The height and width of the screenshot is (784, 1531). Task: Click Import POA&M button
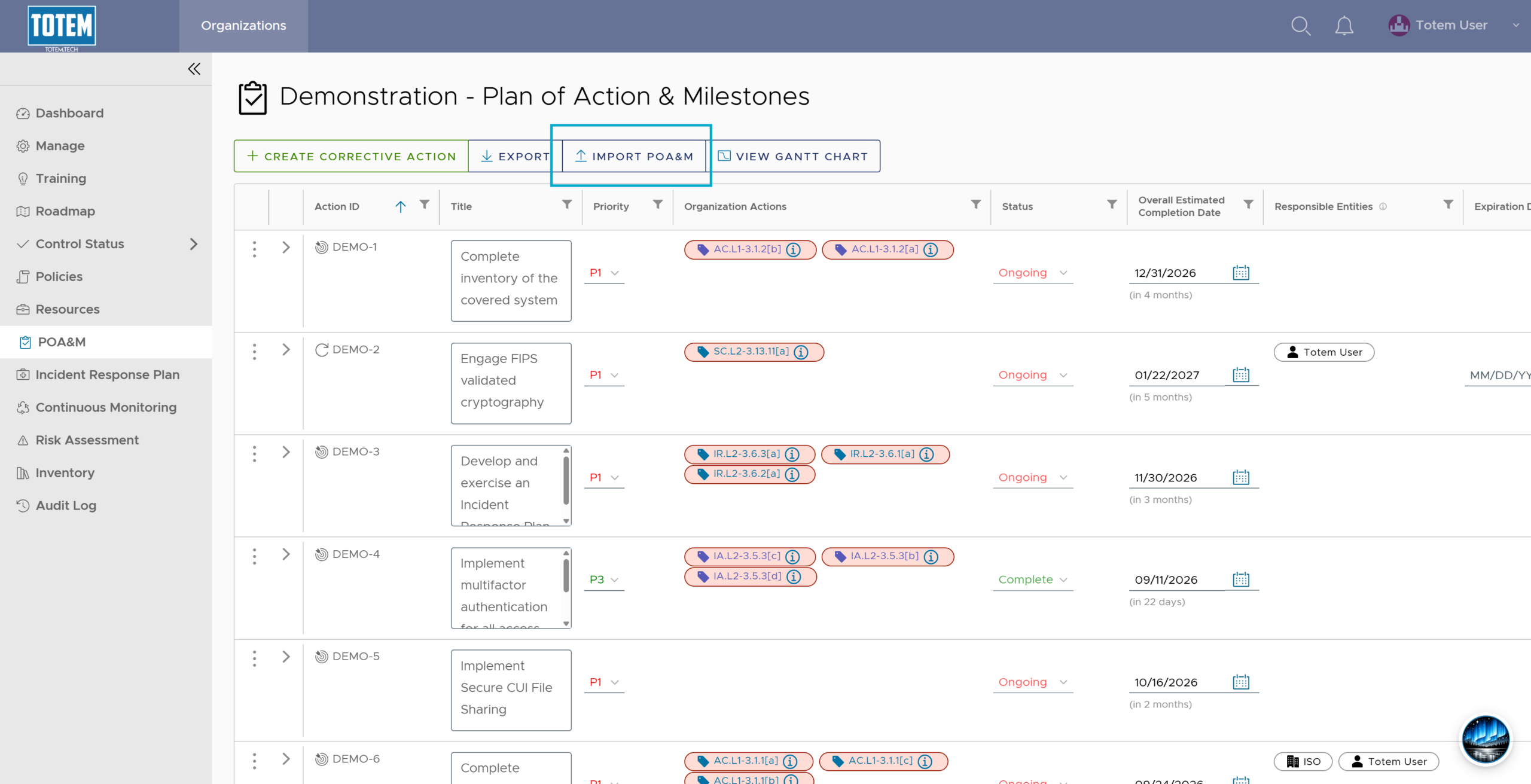pos(634,156)
